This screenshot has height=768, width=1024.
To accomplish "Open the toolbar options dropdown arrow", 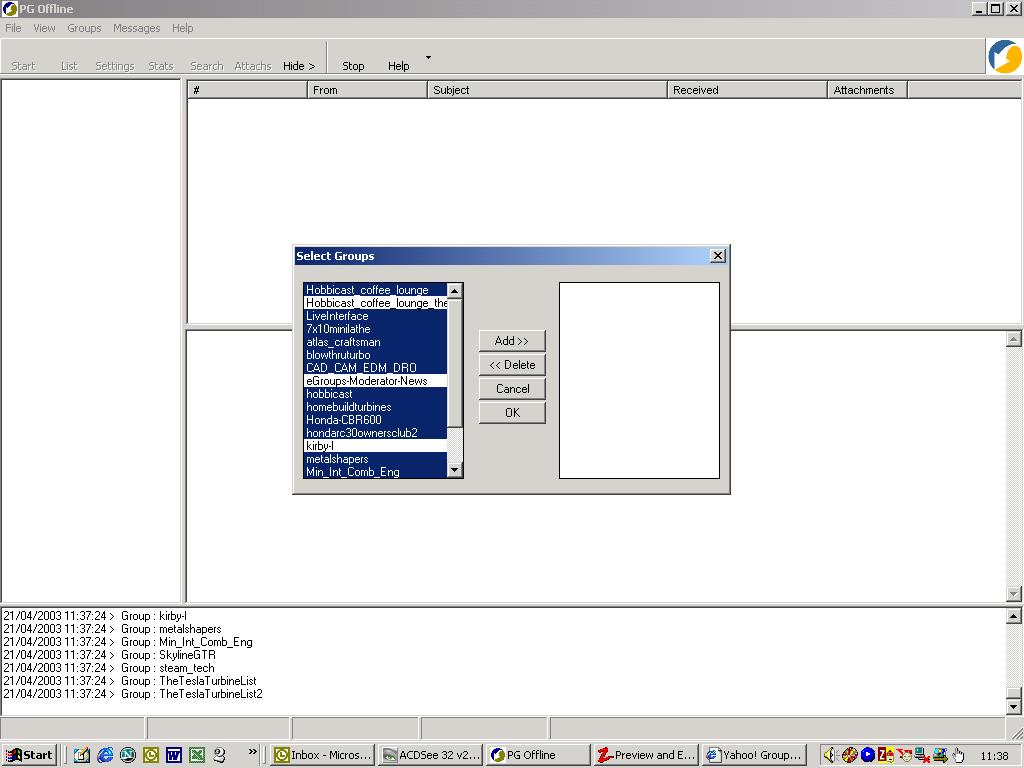I will (x=428, y=58).
